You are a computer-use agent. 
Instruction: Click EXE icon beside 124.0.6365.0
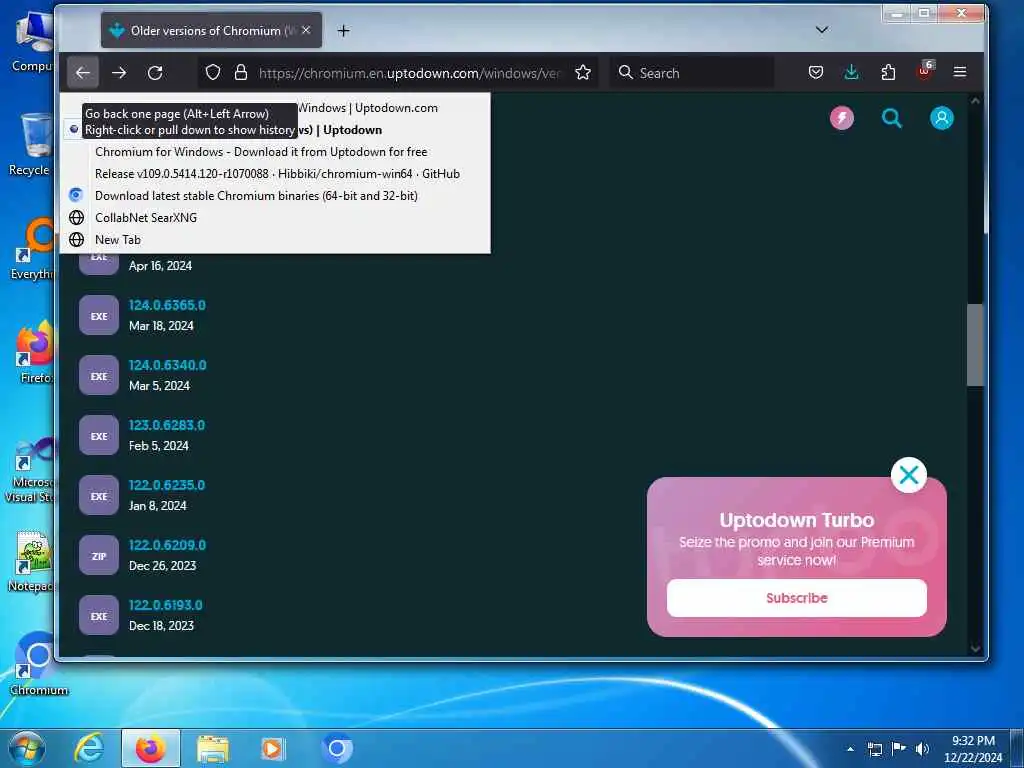(x=99, y=315)
